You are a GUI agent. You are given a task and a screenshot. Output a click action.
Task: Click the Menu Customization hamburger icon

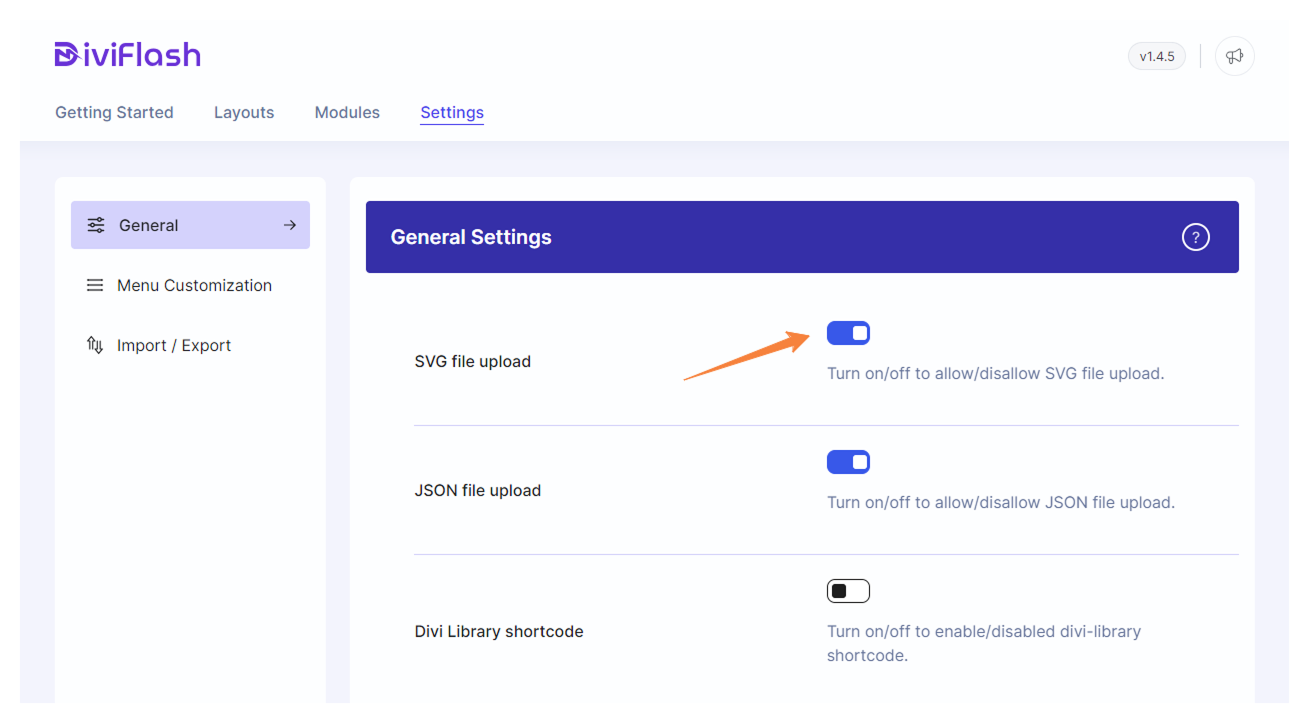(x=95, y=285)
